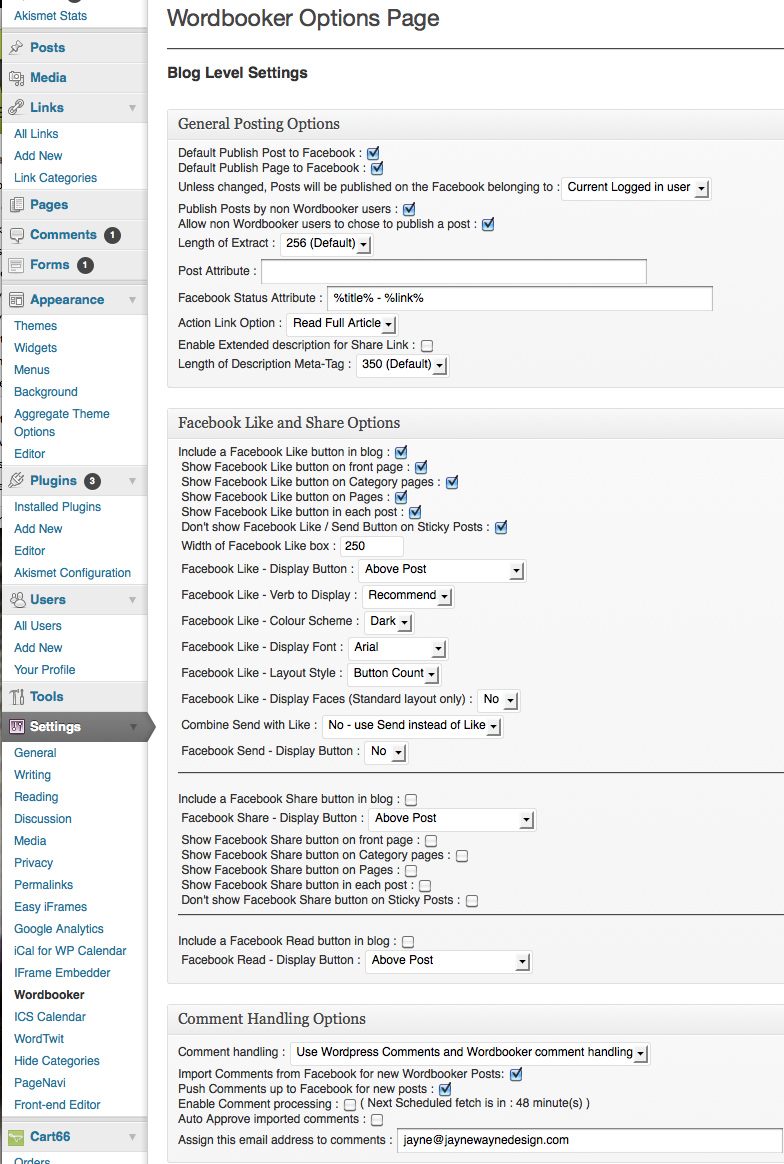Open Combine Send with Like dropdown
Image resolution: width=784 pixels, height=1164 pixels.
(413, 726)
